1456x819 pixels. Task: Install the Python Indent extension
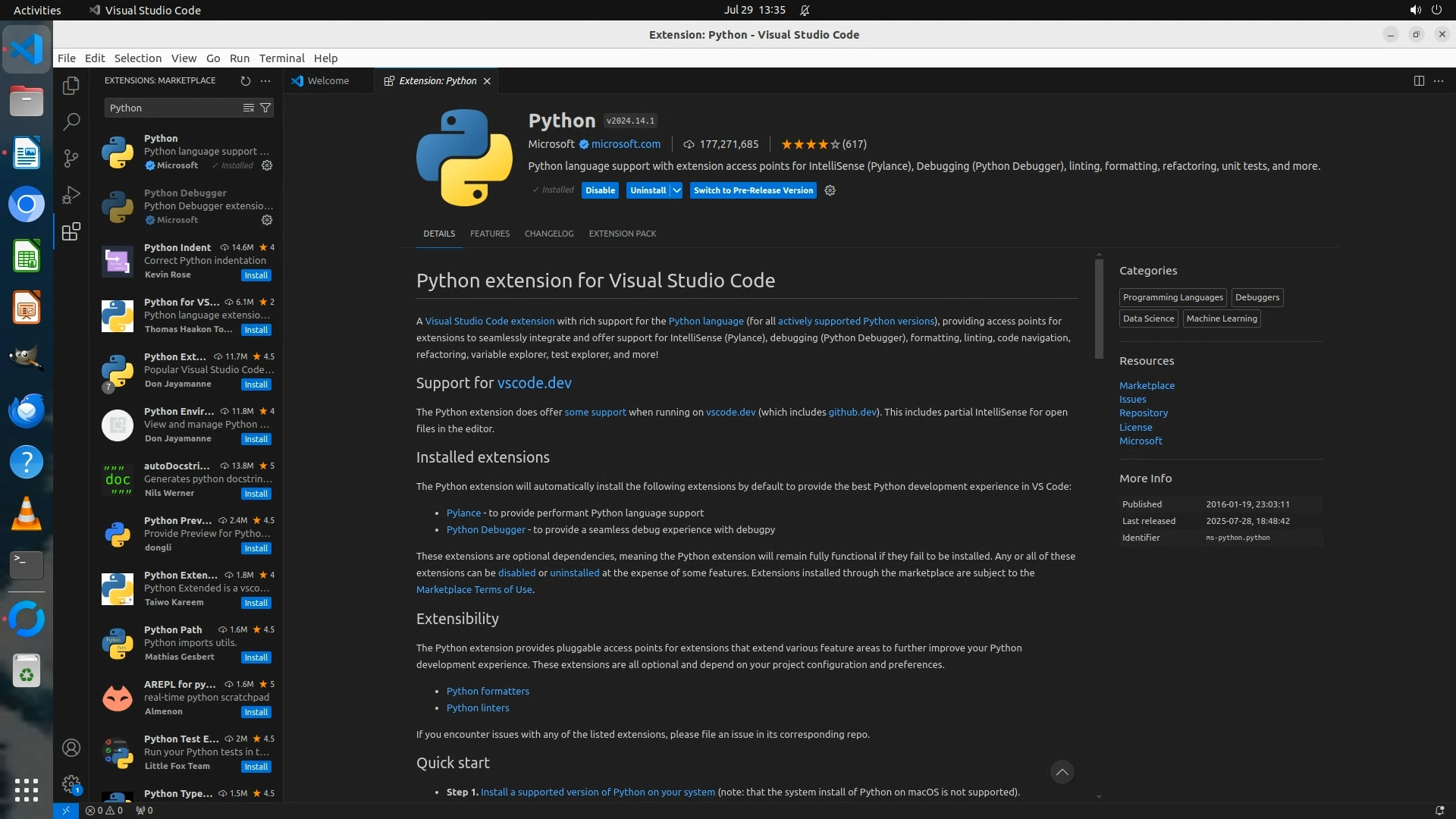(x=256, y=275)
